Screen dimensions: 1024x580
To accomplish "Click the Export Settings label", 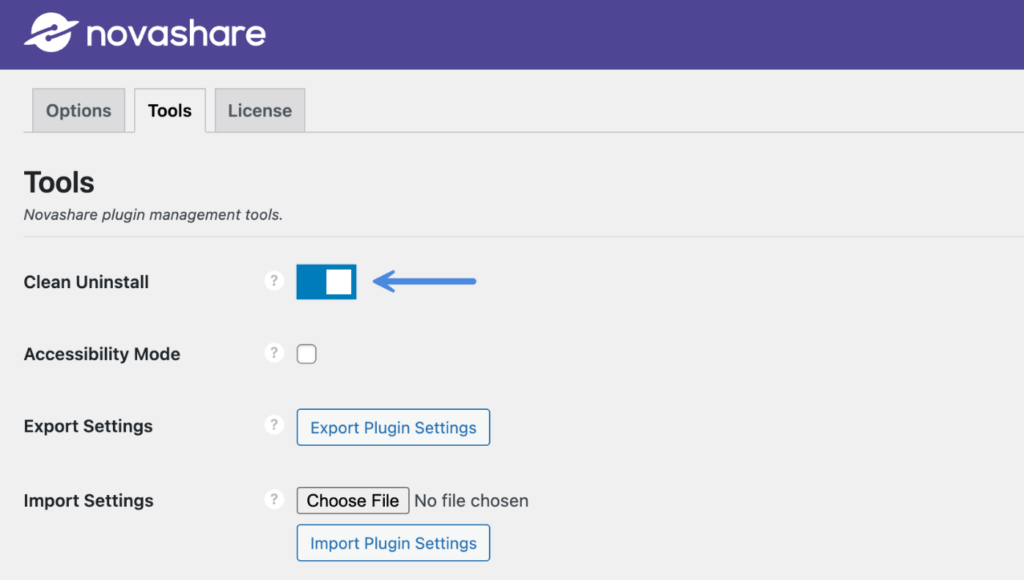I will (88, 426).
